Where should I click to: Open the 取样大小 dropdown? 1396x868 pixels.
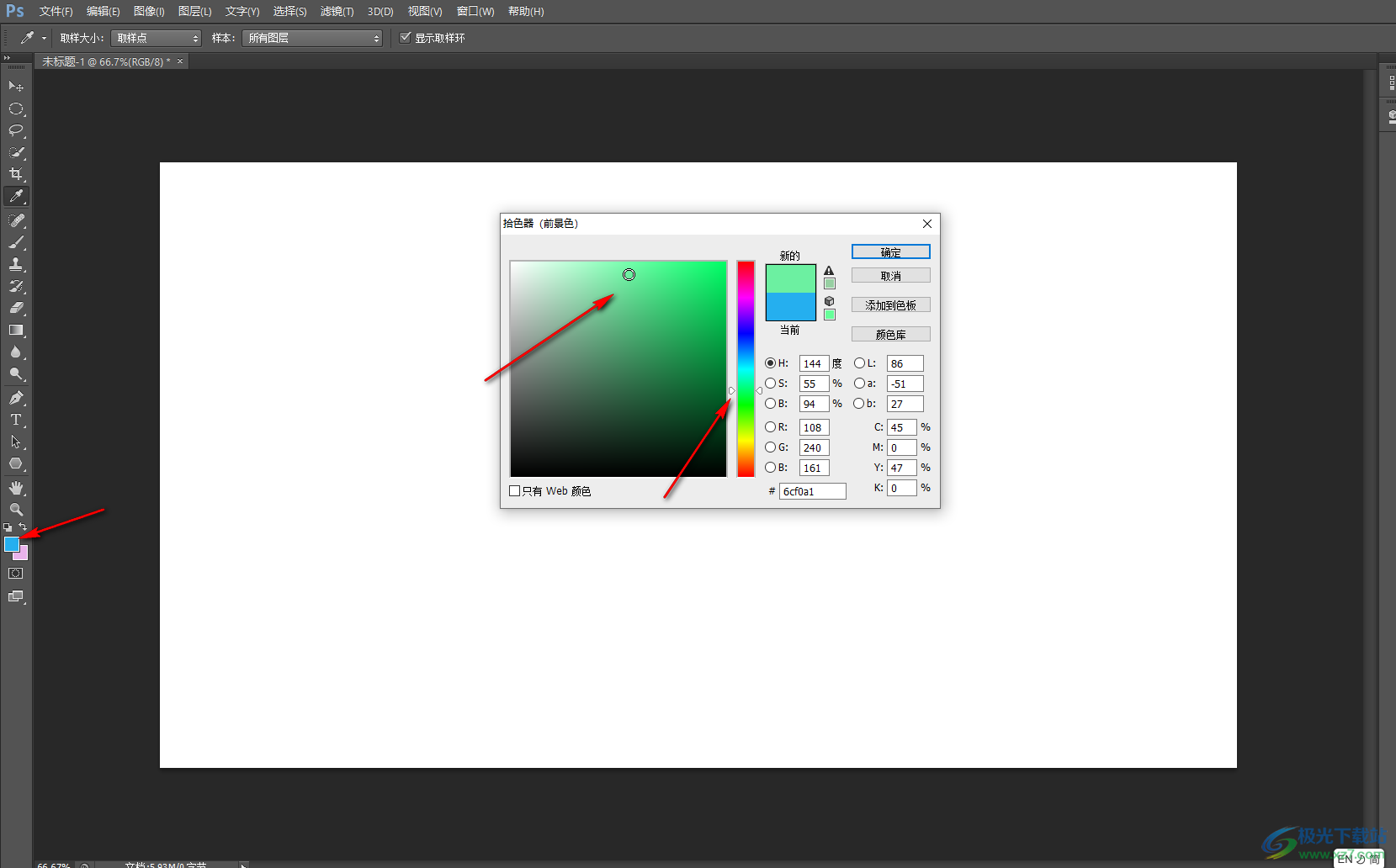coord(157,38)
